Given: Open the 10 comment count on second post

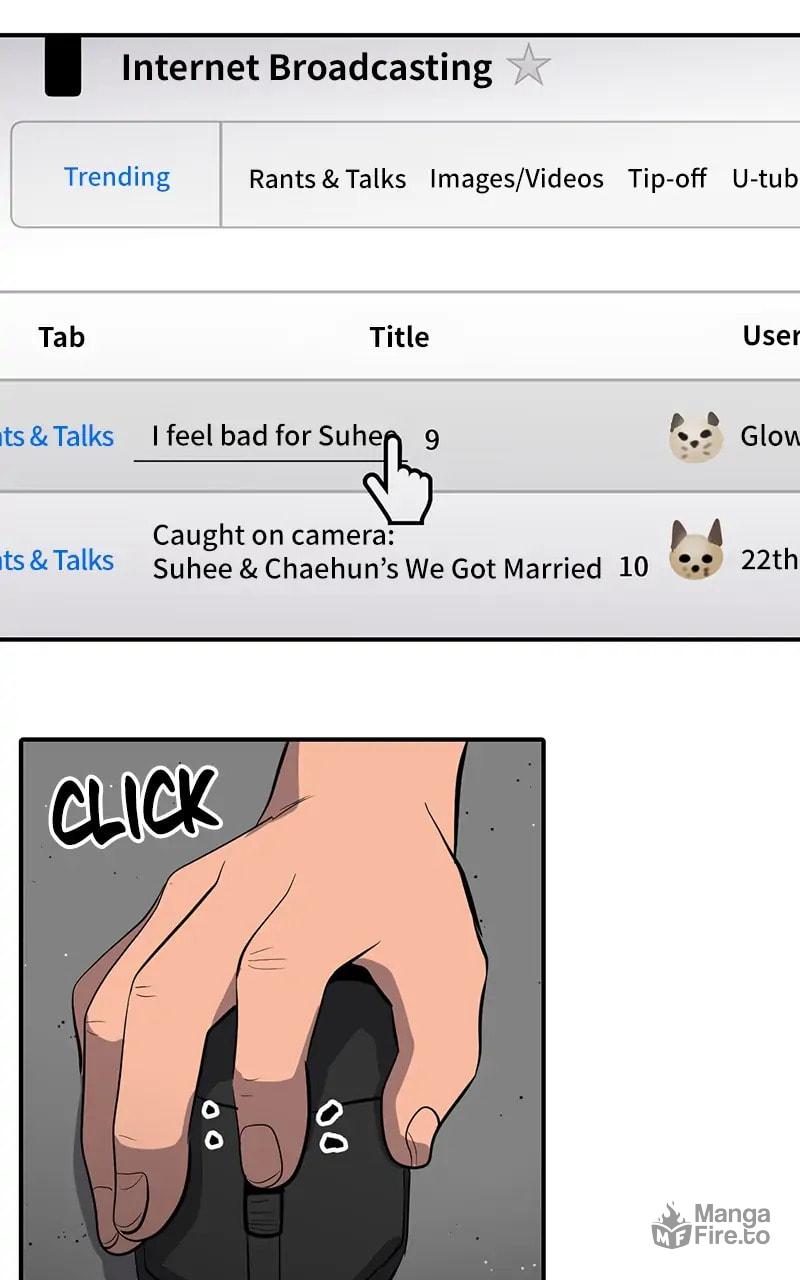Looking at the screenshot, I should (633, 567).
